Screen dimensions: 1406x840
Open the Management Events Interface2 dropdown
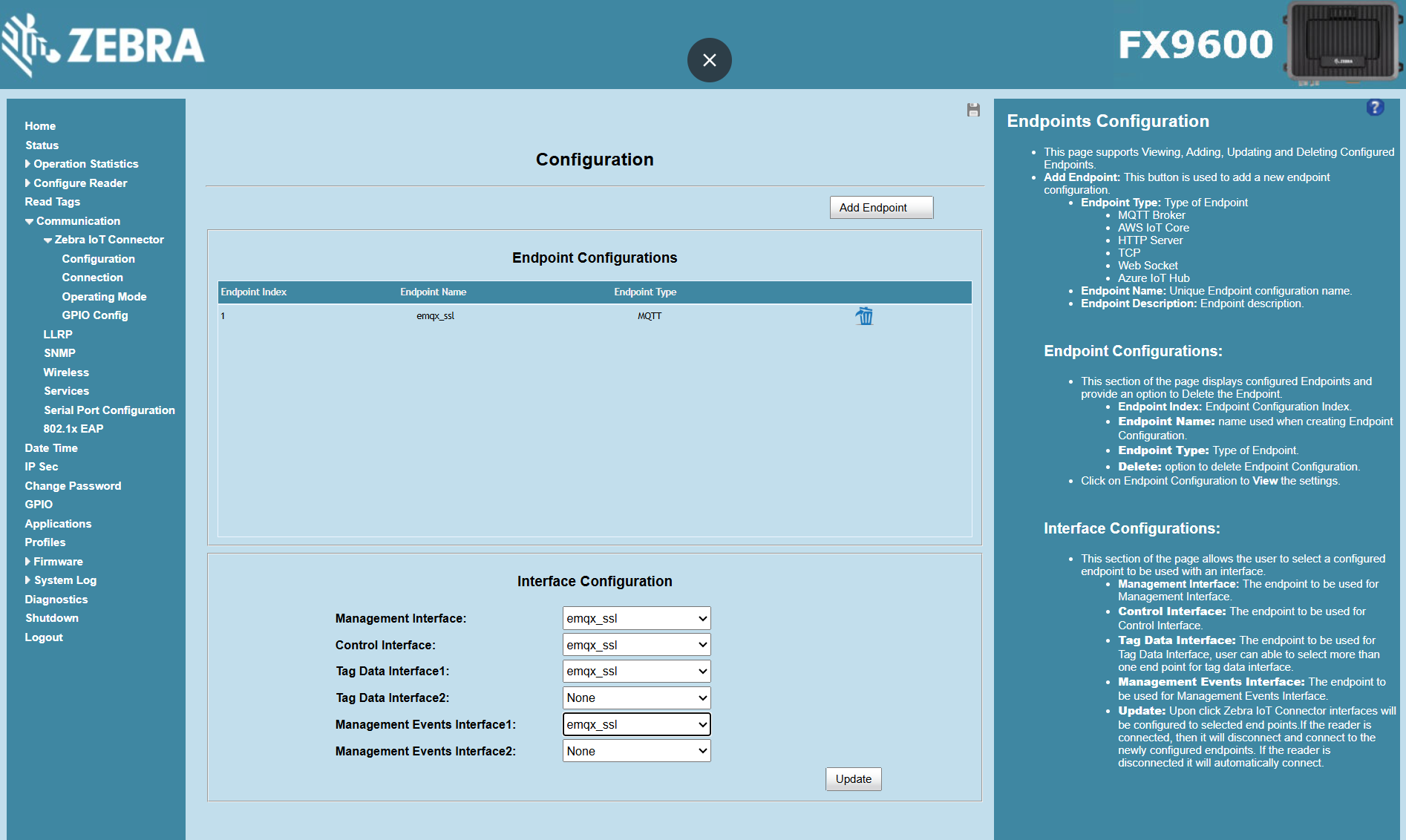[636, 751]
